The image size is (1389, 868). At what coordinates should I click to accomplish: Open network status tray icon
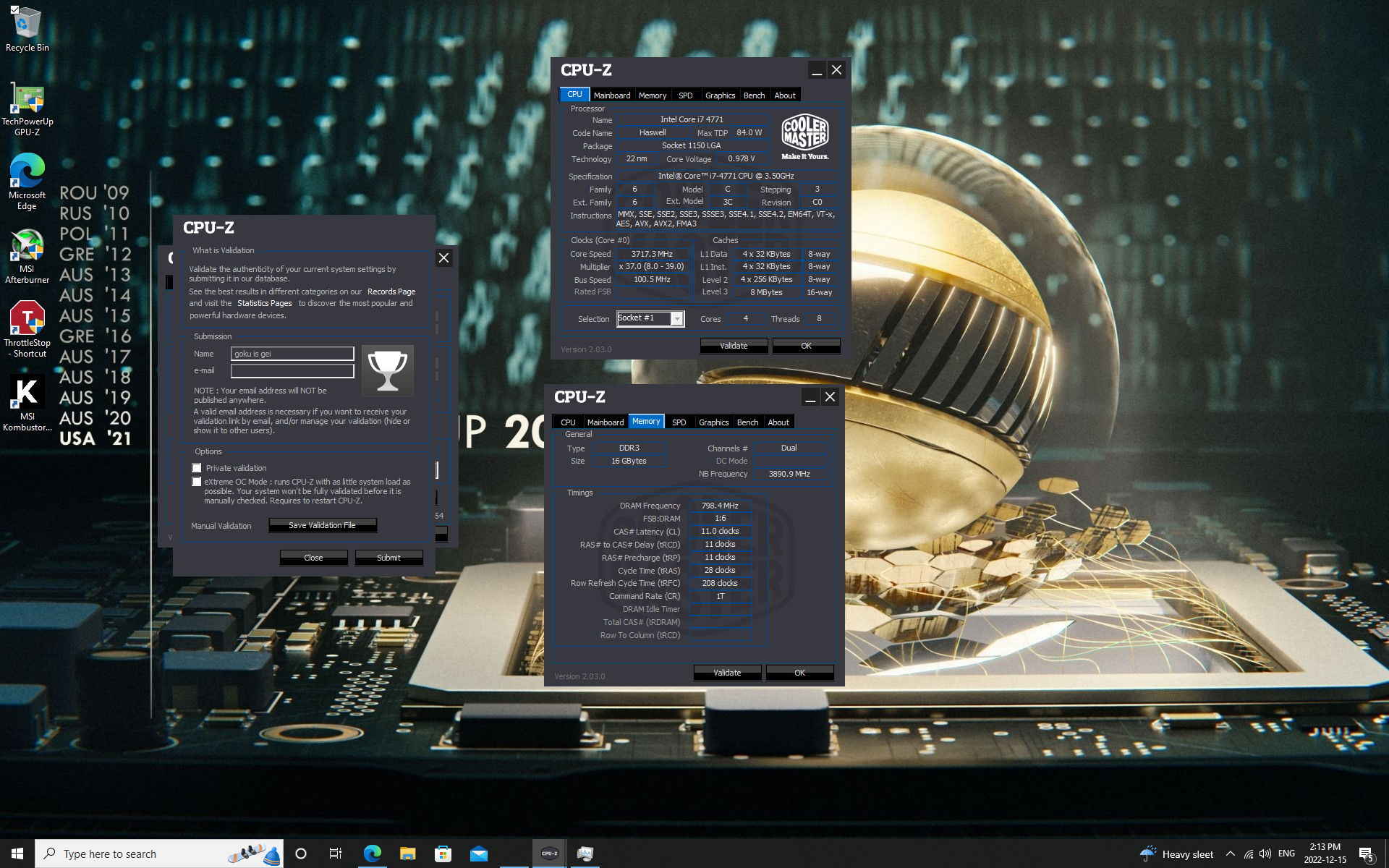1249,854
